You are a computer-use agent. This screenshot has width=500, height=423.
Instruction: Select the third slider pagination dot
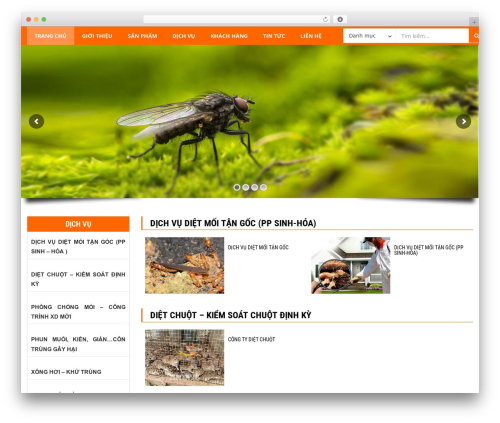[254, 187]
